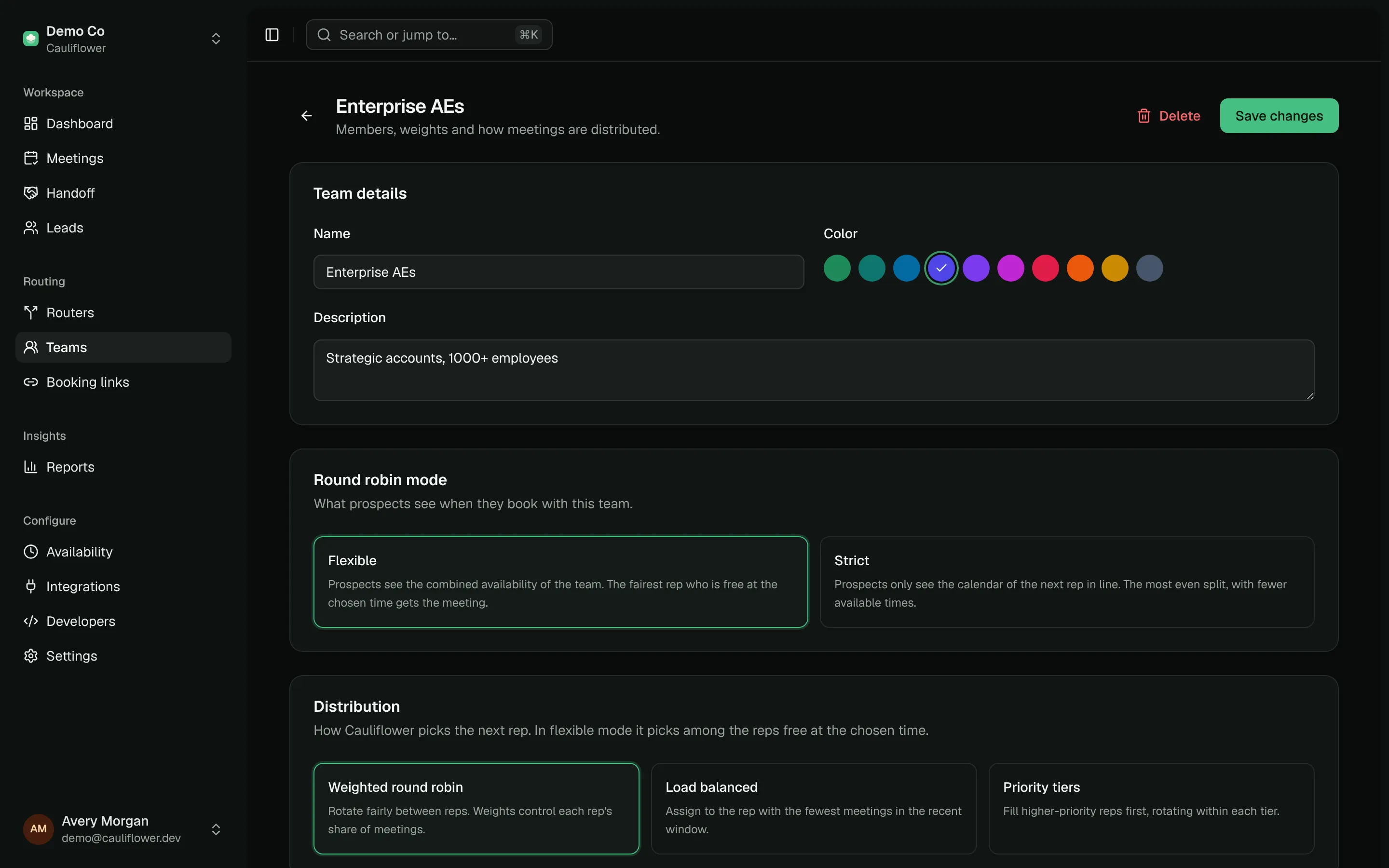
Task: Focus the Search or jump to box
Action: 429,35
